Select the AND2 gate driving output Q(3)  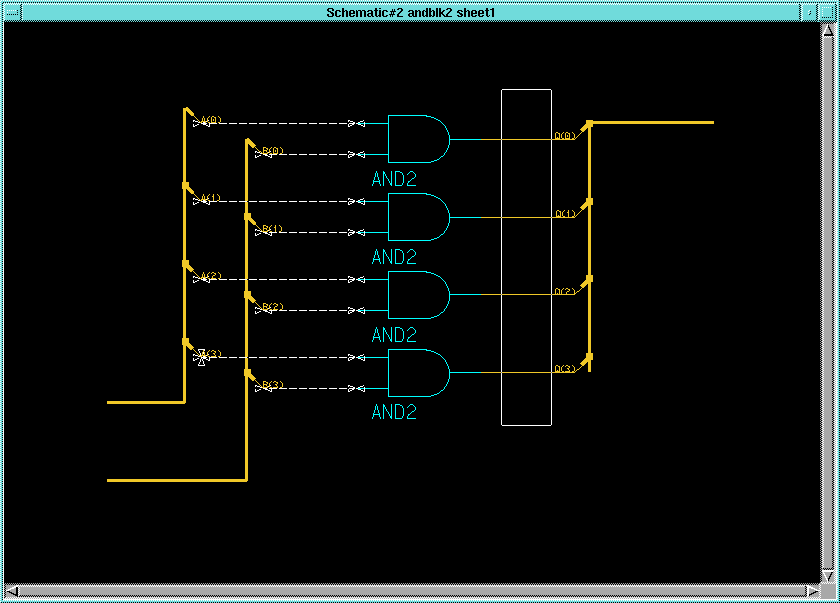pos(418,373)
